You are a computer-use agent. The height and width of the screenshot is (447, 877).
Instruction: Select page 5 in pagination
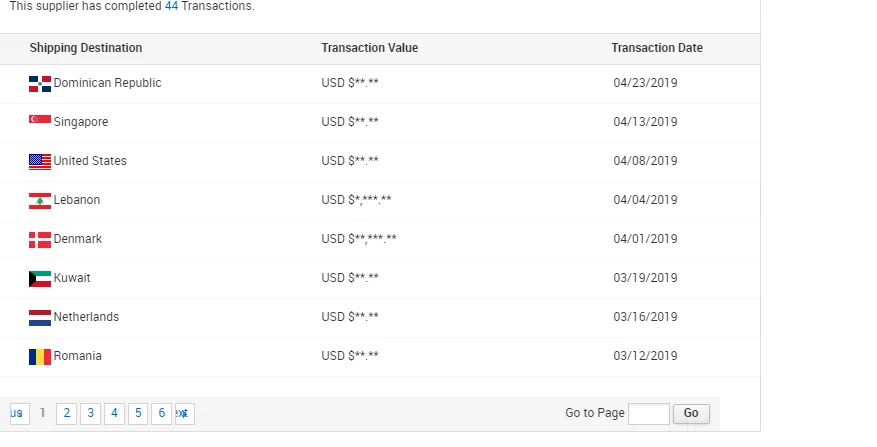click(138, 413)
